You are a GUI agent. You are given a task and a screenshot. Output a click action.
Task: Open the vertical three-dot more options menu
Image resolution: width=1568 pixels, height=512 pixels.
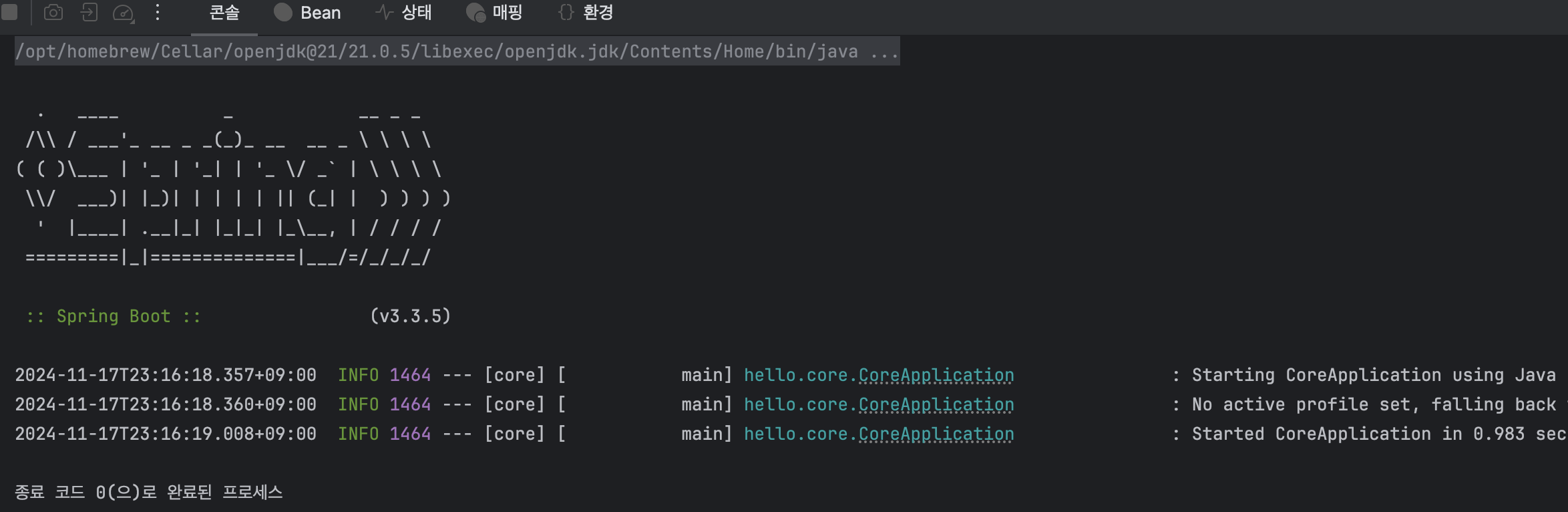pyautogui.click(x=158, y=13)
